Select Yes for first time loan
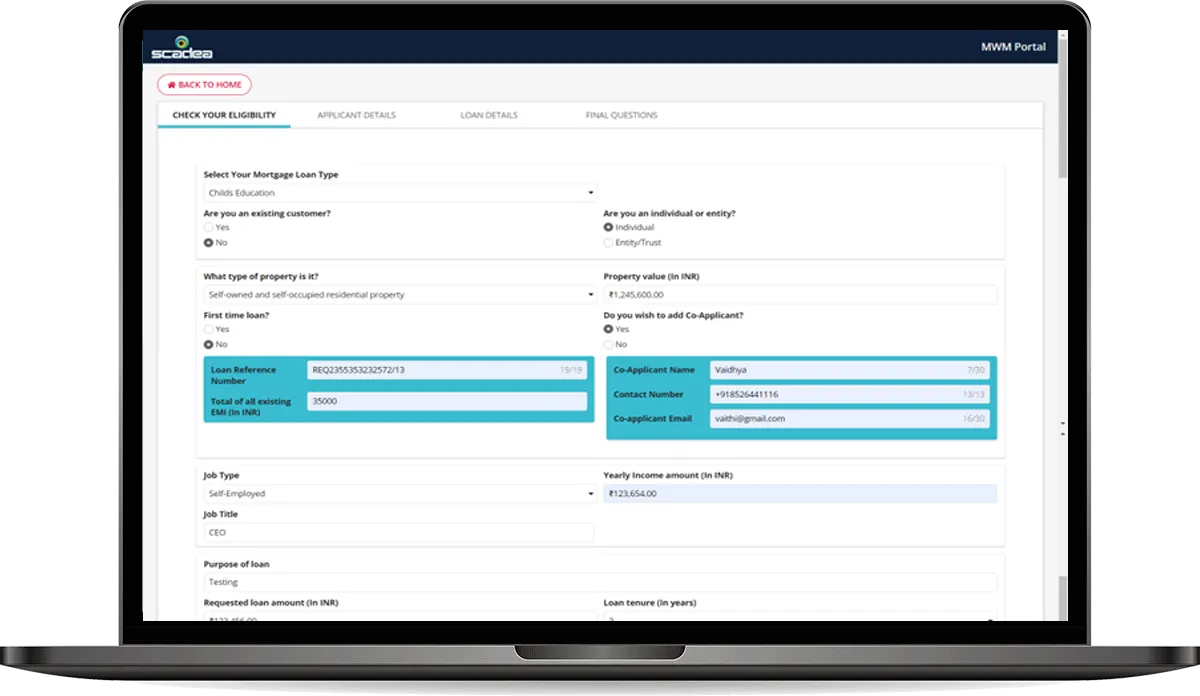The image size is (1200, 696). 209,329
